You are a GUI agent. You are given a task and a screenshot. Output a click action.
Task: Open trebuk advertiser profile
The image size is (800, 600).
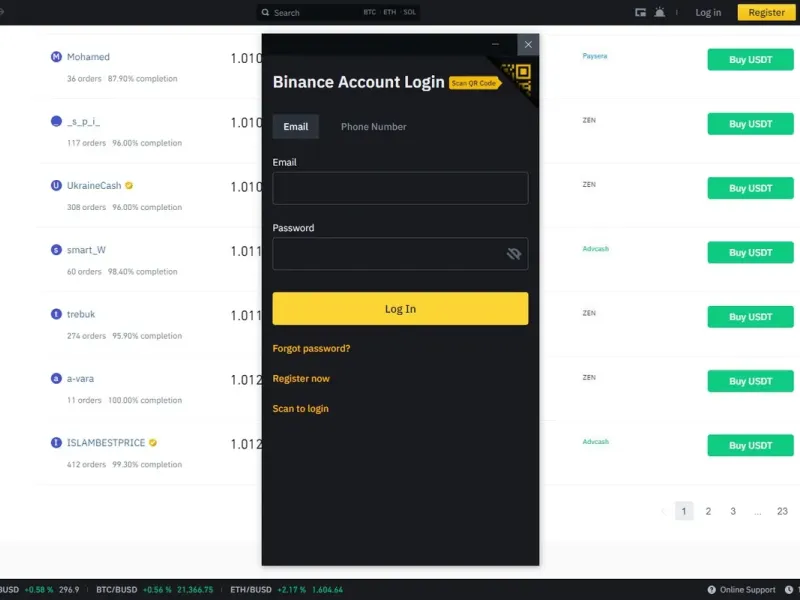pyautogui.click(x=81, y=314)
